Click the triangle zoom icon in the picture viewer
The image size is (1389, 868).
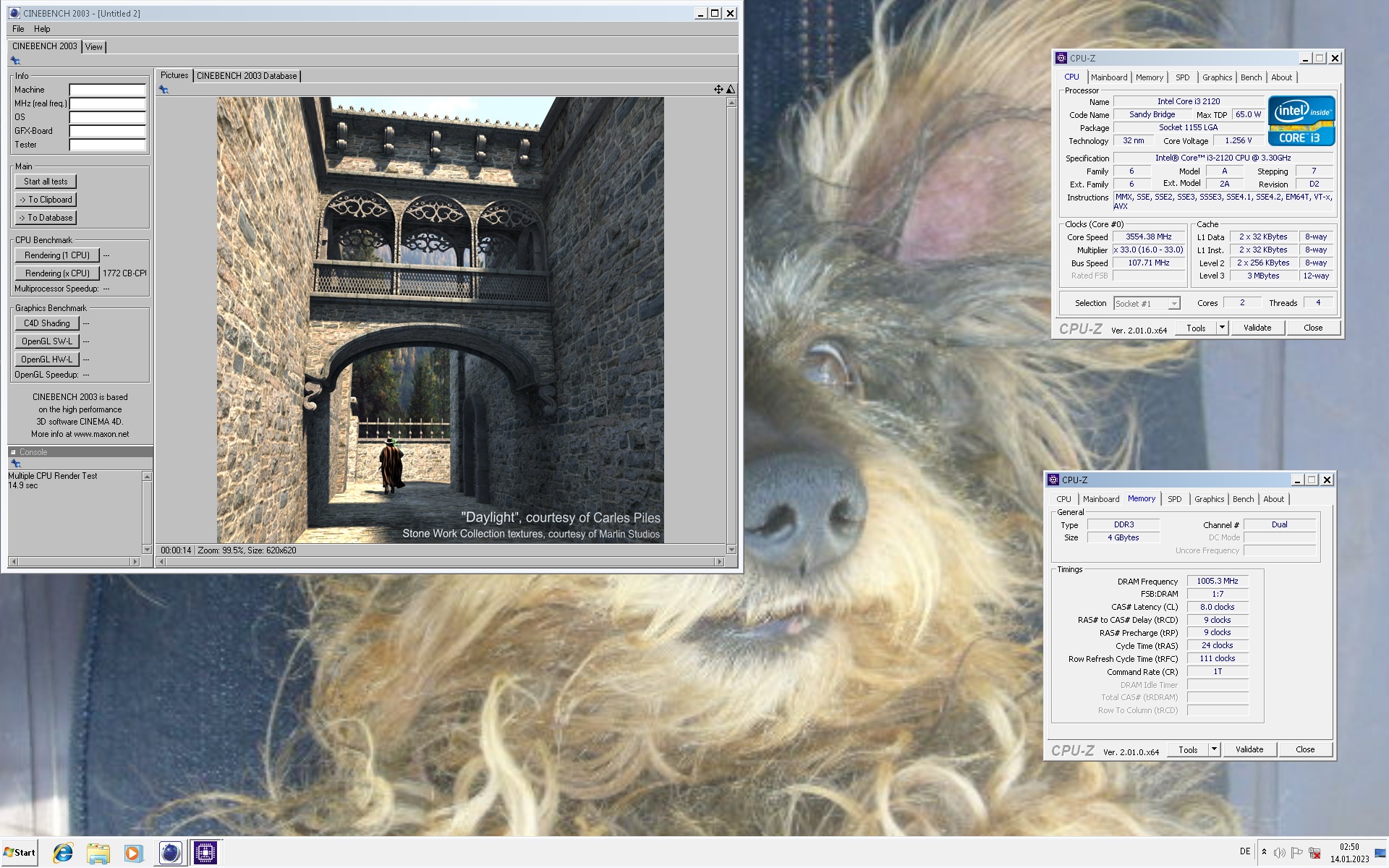click(x=731, y=90)
